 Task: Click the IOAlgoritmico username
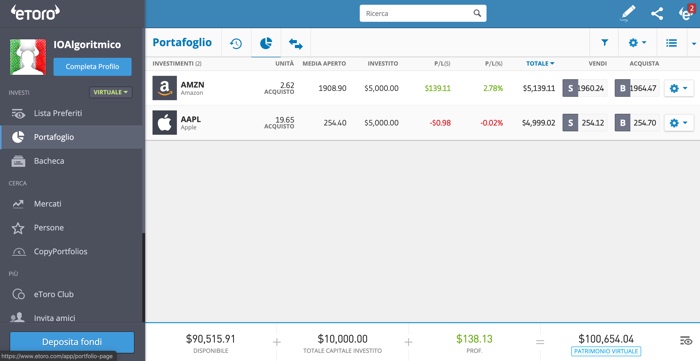click(87, 45)
